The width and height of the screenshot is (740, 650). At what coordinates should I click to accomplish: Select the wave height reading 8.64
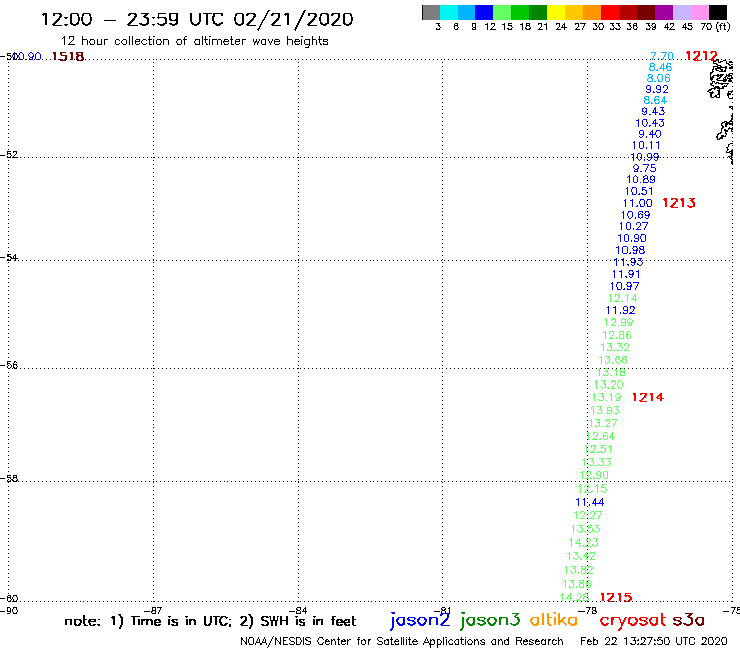point(655,100)
